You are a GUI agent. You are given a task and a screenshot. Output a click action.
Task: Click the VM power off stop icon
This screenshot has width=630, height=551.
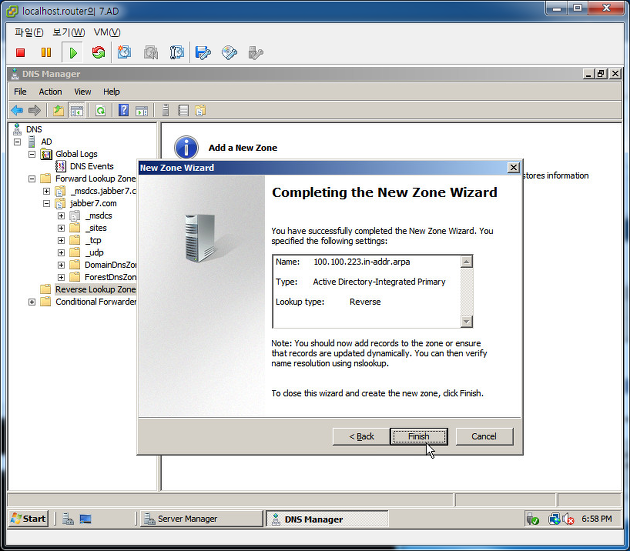coord(20,53)
